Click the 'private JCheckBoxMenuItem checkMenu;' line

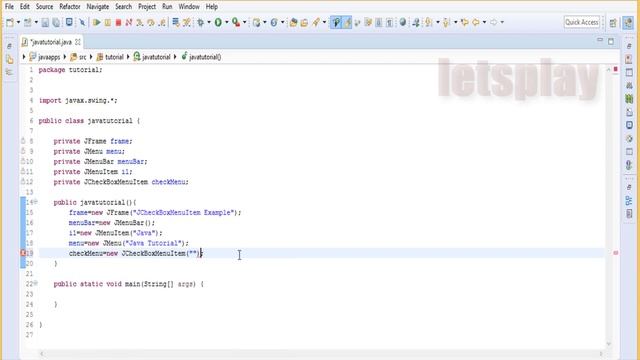pyautogui.click(x=121, y=182)
